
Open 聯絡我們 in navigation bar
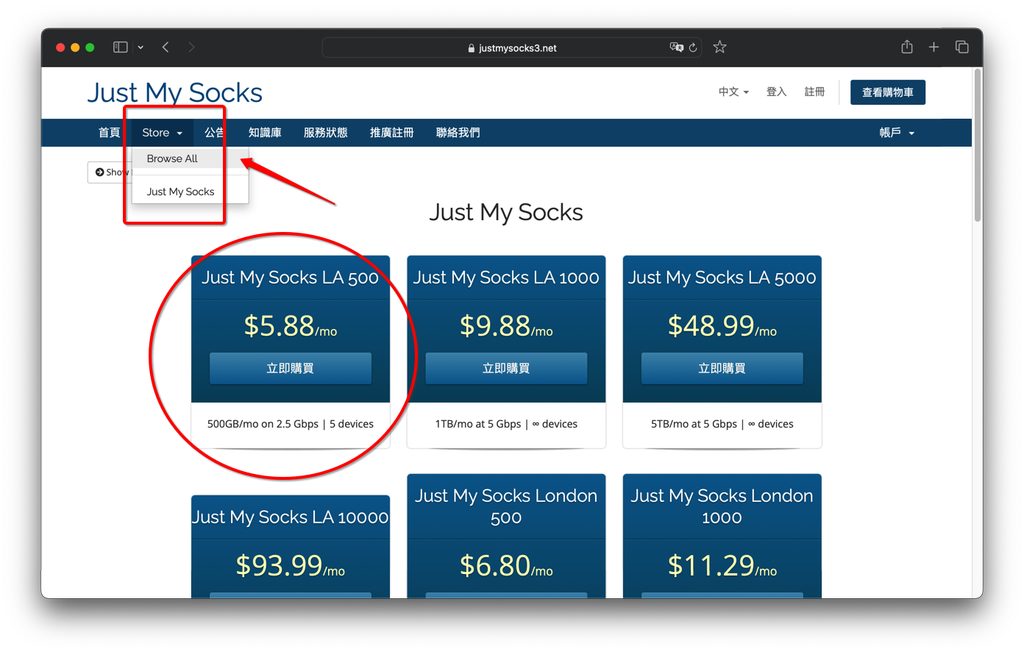(458, 133)
